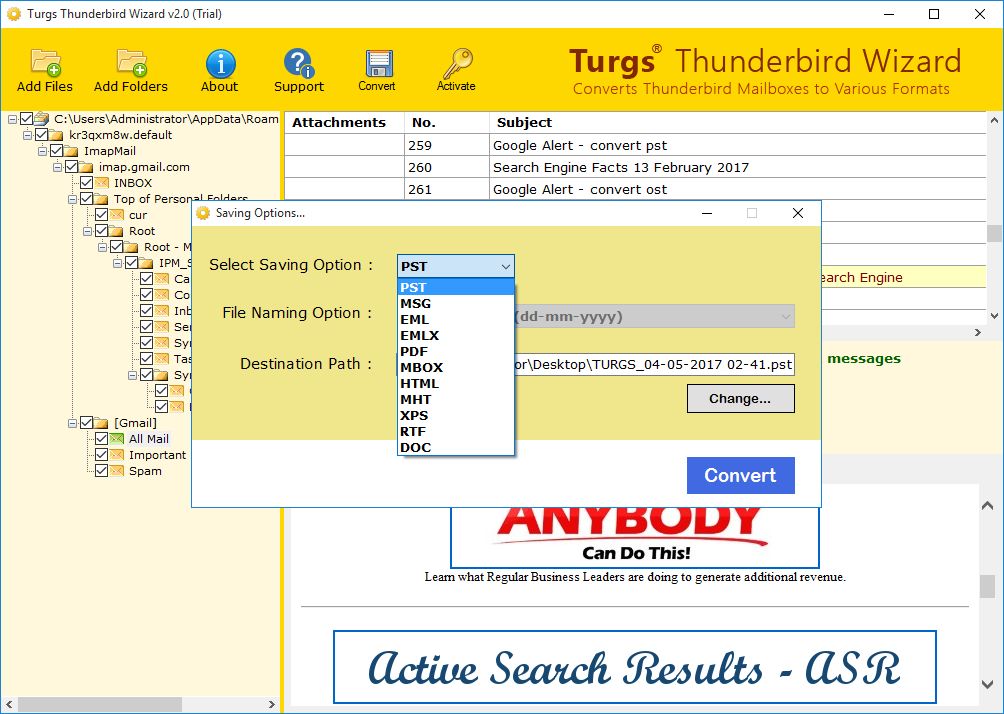Screen dimensions: 1004x714
Task: Toggle the INBOX checkbox
Action: pos(86,183)
